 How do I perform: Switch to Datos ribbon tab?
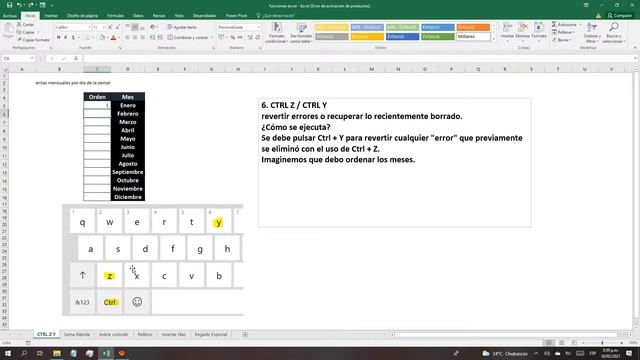[x=138, y=16]
